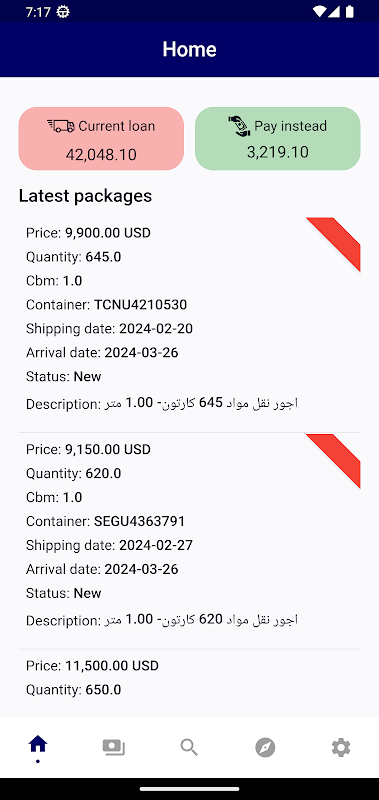
Task: Open the settings gear tab
Action: pos(341,747)
